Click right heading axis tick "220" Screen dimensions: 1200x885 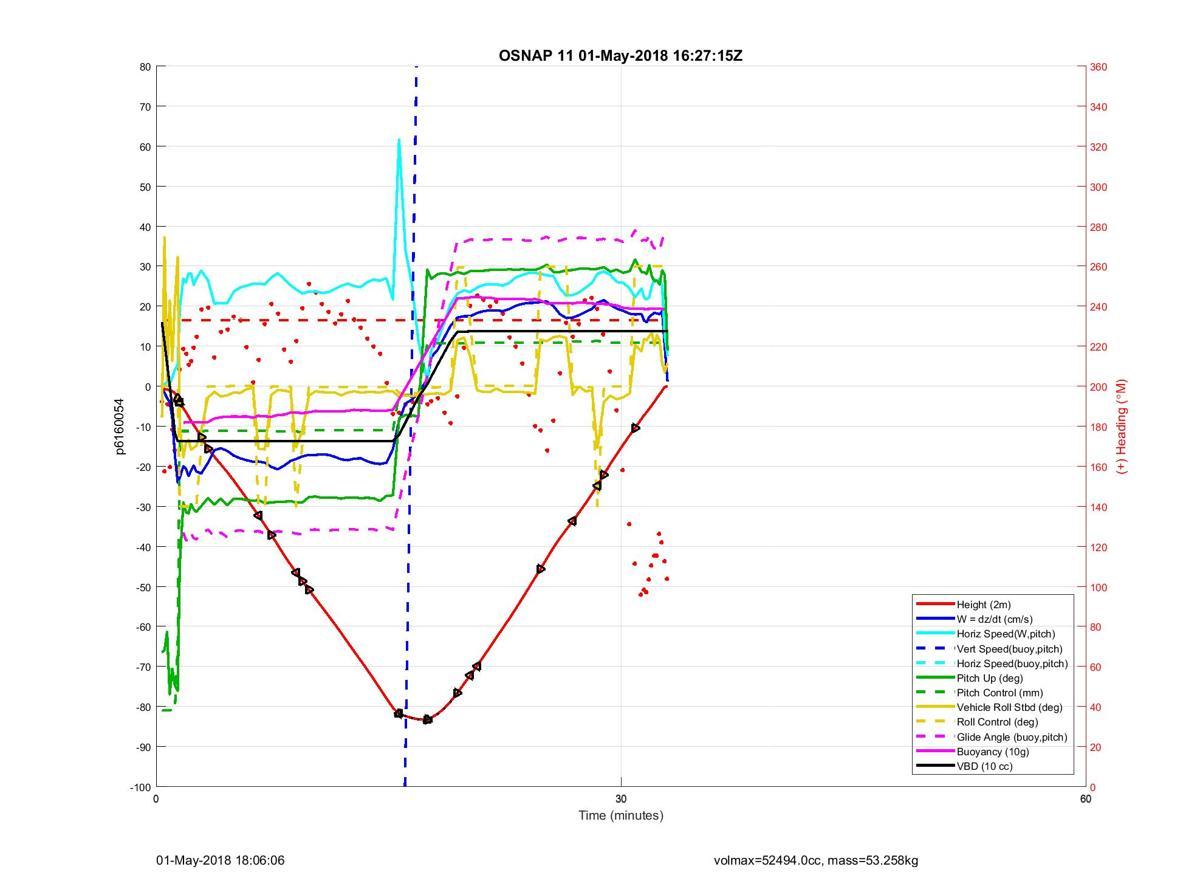click(1098, 347)
